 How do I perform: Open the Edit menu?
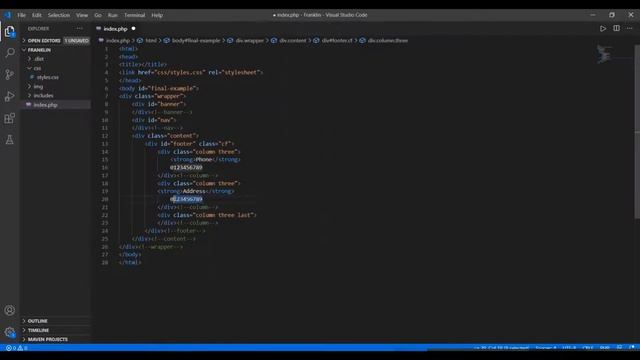[x=37, y=15]
